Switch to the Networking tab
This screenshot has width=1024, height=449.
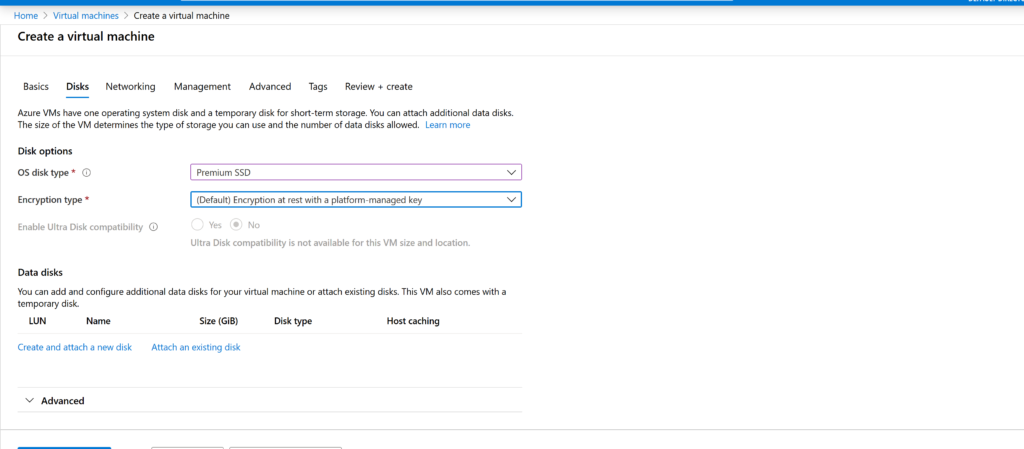[x=130, y=87]
